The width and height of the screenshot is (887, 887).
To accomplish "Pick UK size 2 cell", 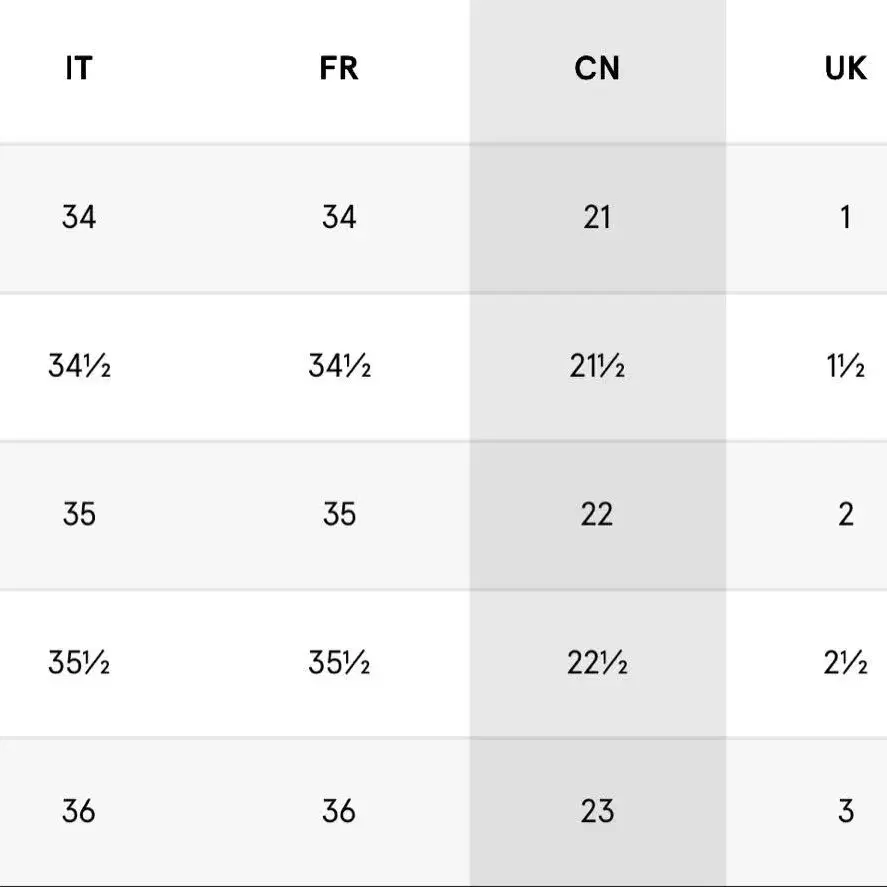I will coord(845,514).
